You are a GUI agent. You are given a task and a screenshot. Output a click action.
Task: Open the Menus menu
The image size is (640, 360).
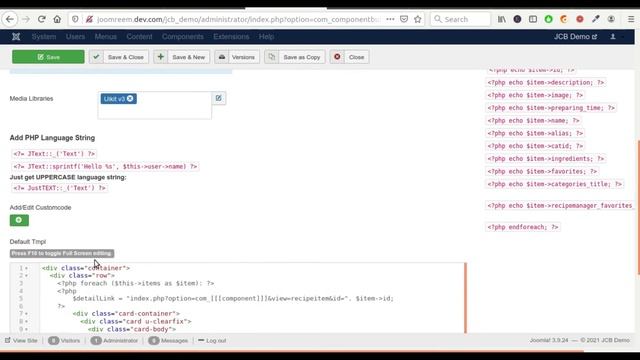106,37
